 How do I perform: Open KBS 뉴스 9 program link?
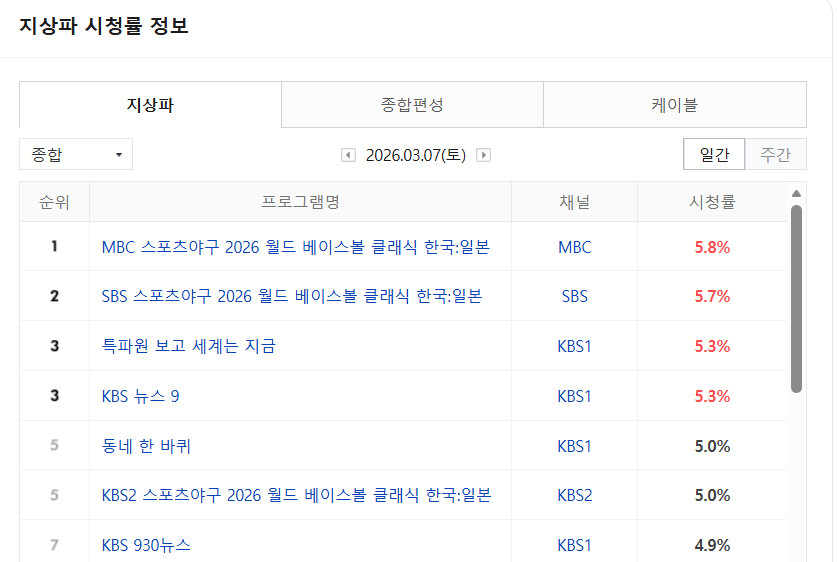[x=140, y=396]
